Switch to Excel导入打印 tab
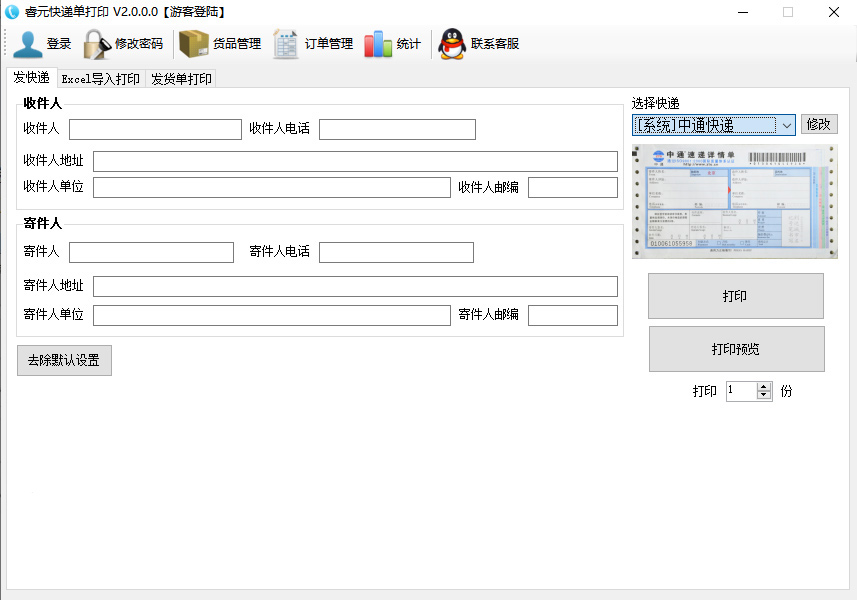Viewport: 857px width, 600px height. pos(101,79)
